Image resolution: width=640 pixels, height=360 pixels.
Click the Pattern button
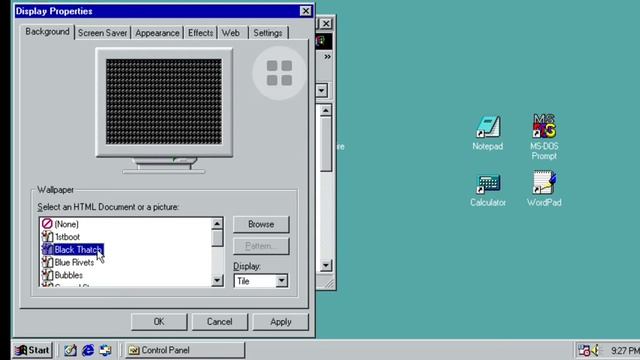[x=261, y=246]
